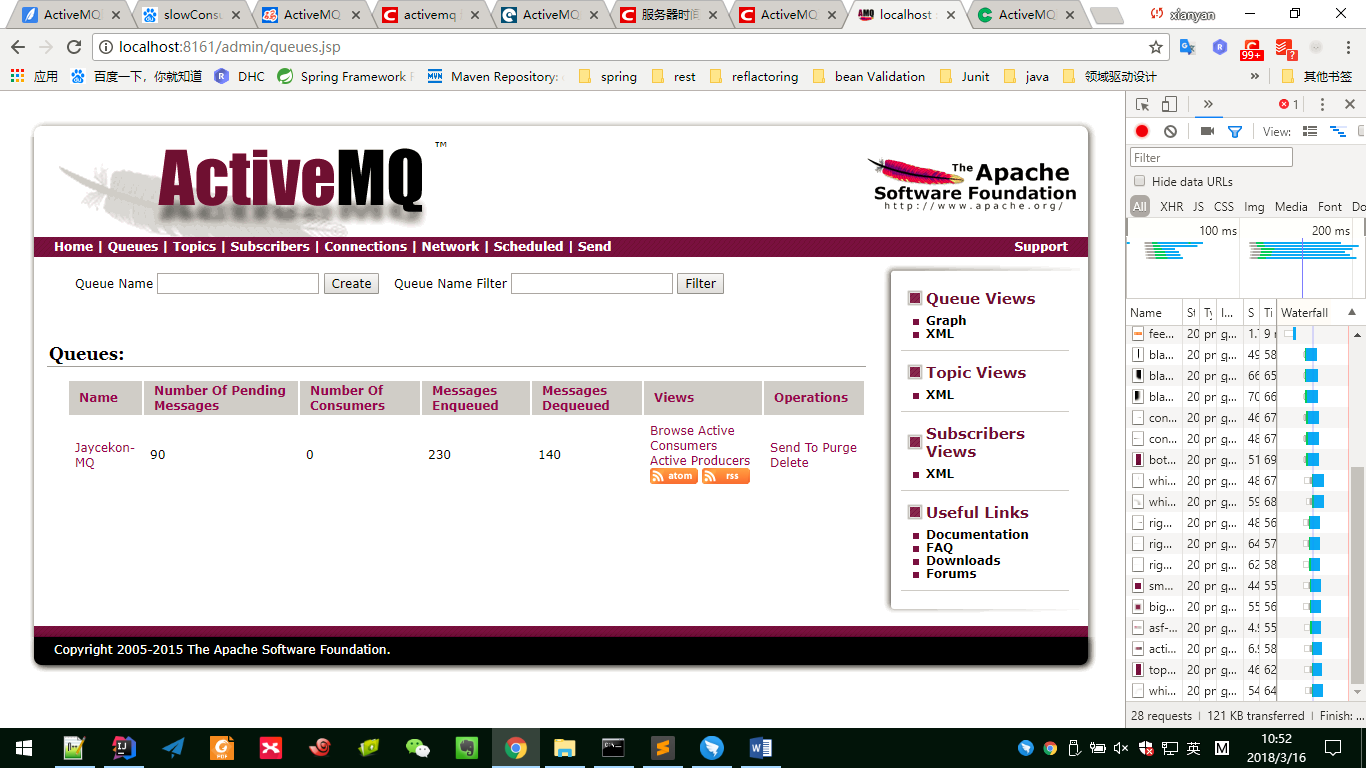Click the network timeline overview at 200 ms
The image size is (1366, 768).
pos(1330,231)
